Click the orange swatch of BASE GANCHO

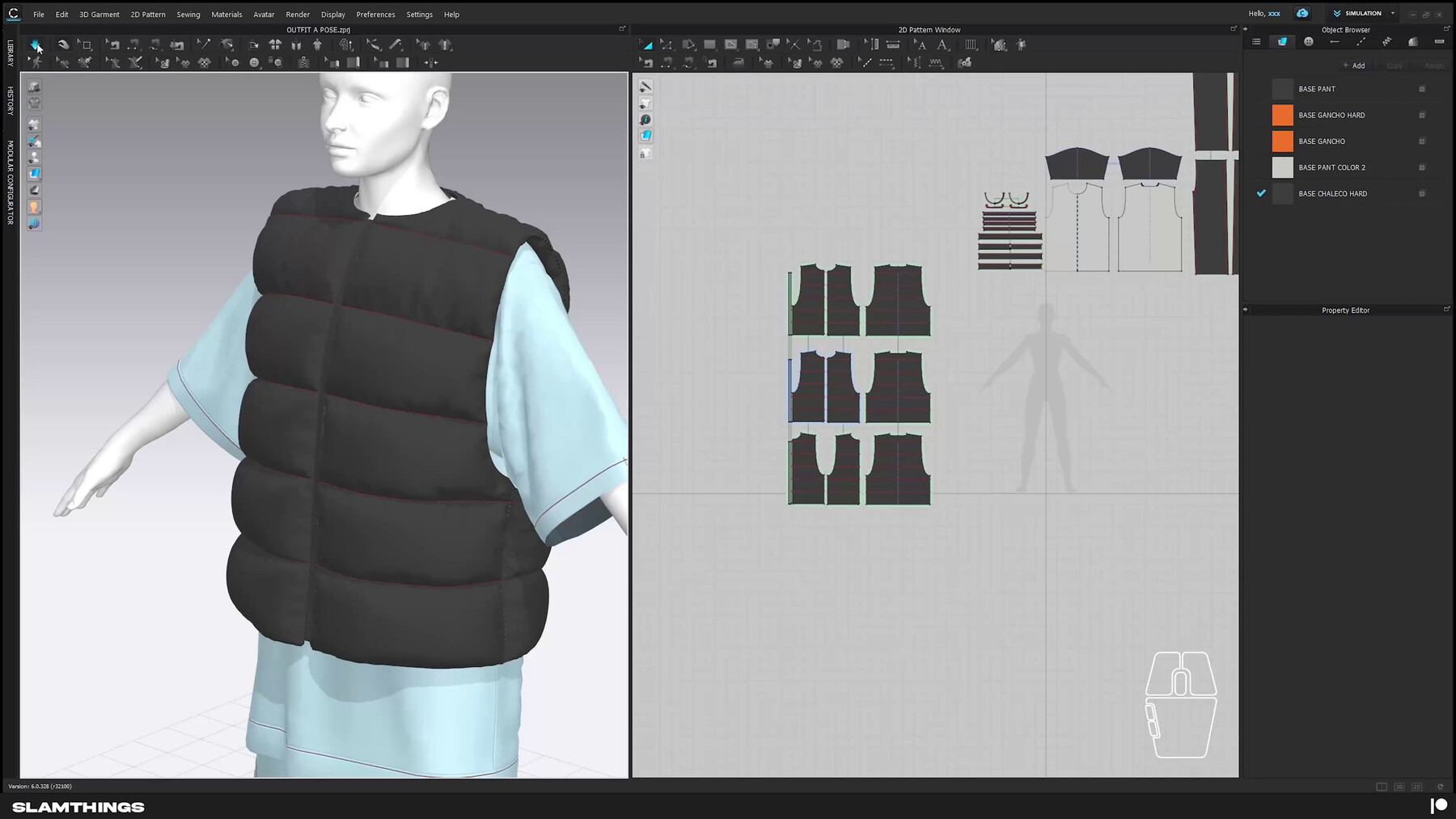coord(1283,141)
